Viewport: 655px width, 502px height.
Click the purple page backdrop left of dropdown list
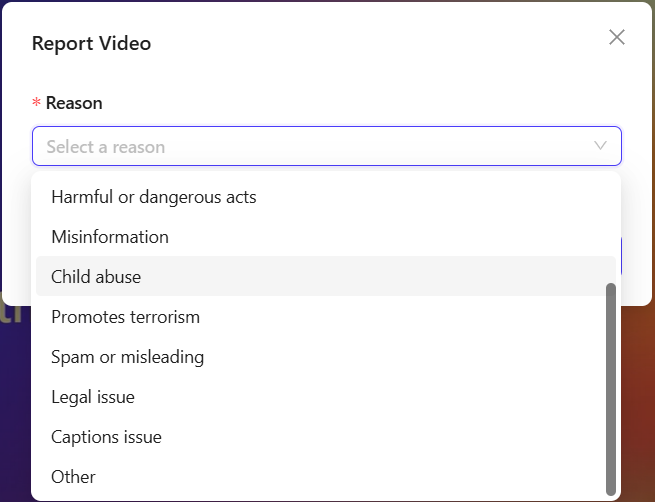pos(14,420)
